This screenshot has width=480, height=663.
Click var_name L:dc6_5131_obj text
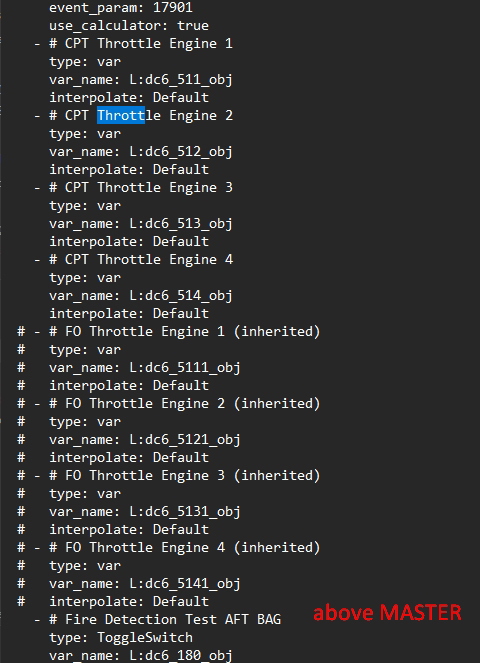point(145,512)
